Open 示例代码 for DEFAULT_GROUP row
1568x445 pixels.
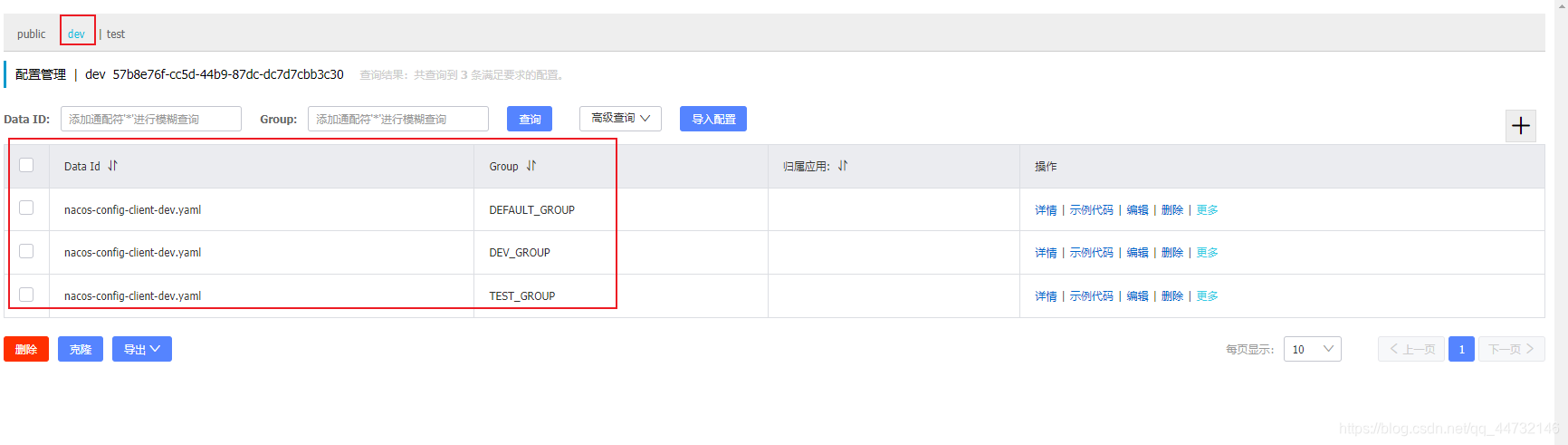tap(1092, 210)
